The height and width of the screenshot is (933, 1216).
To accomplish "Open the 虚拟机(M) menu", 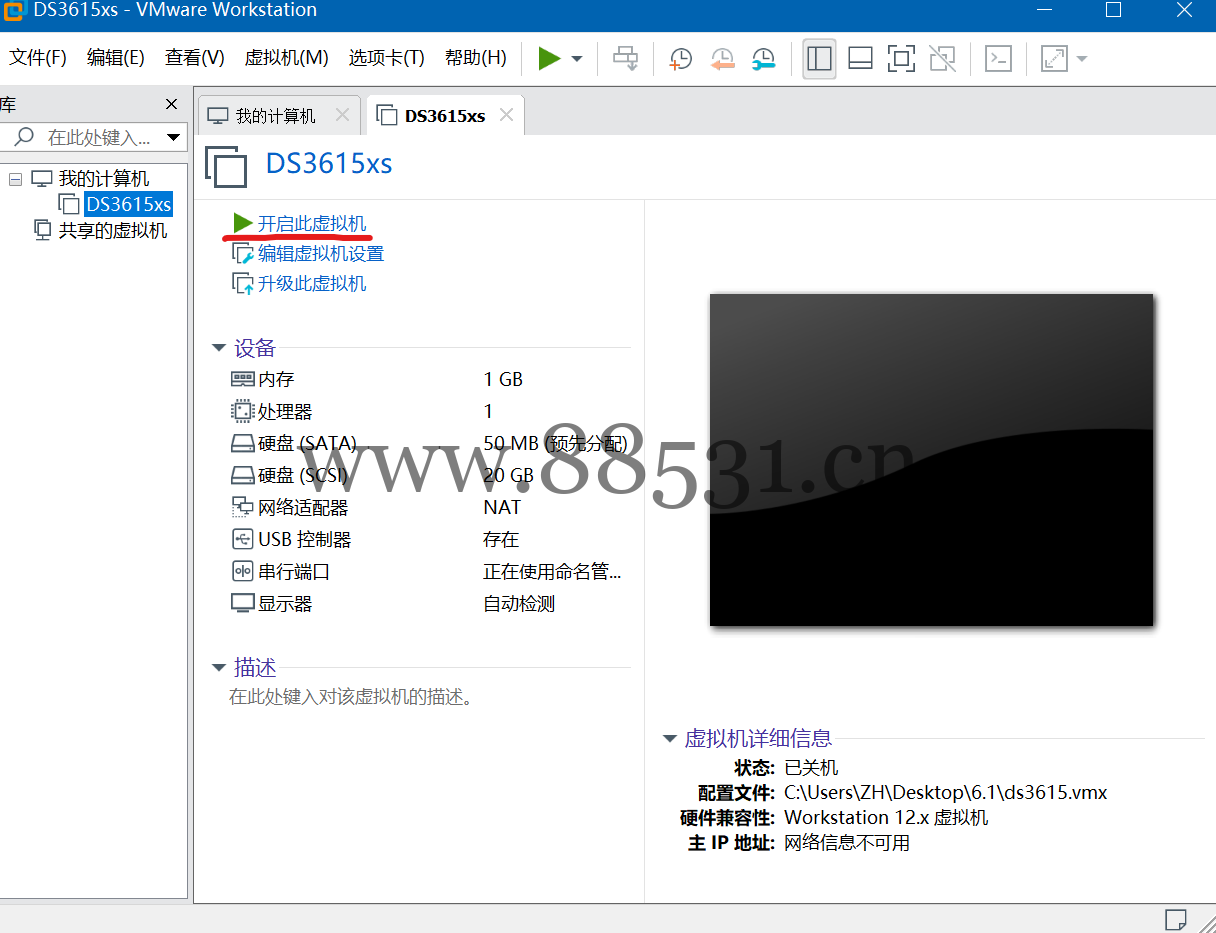I will pyautogui.click(x=286, y=58).
